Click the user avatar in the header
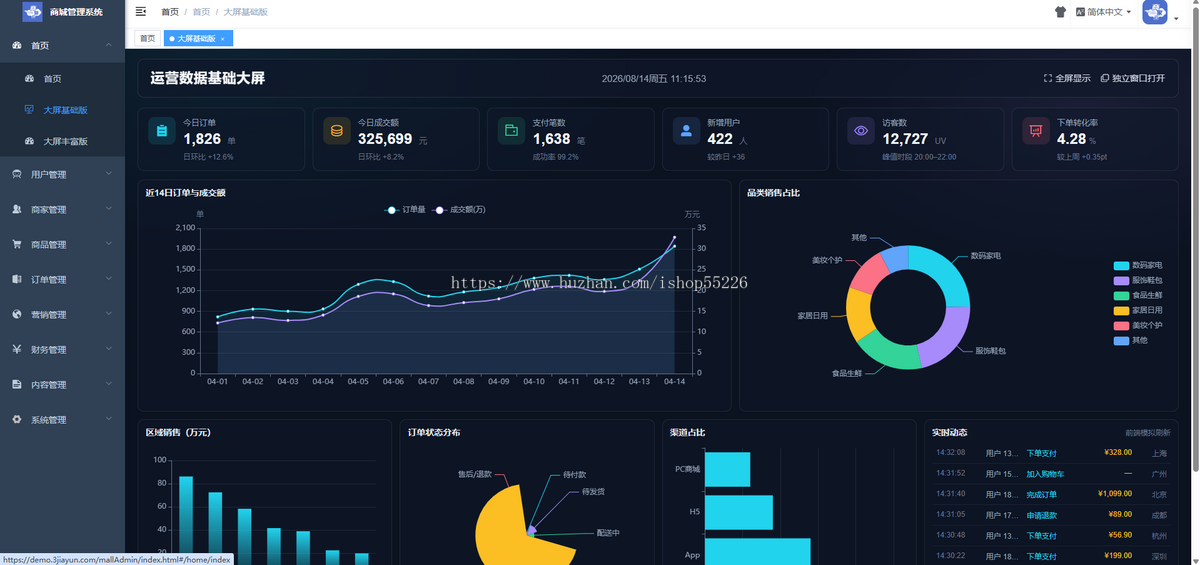 (x=1155, y=12)
